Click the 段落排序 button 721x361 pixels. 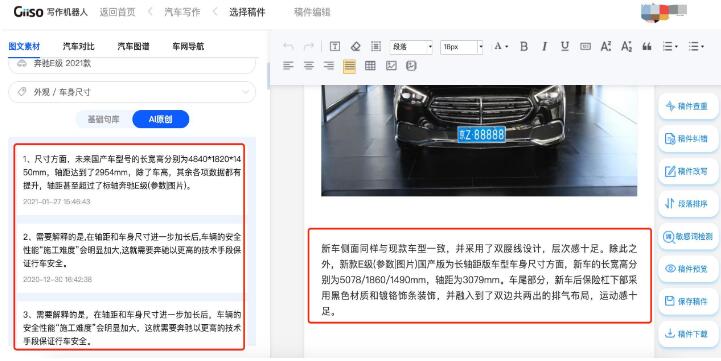click(x=688, y=204)
